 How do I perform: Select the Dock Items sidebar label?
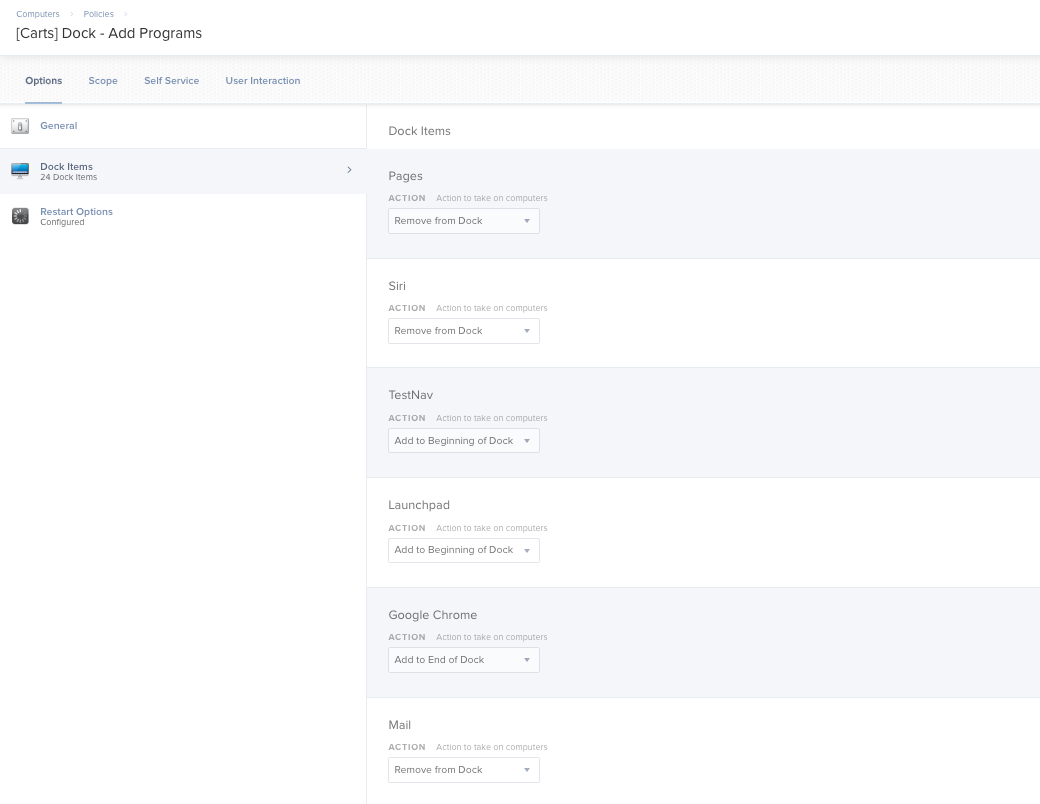click(66, 167)
